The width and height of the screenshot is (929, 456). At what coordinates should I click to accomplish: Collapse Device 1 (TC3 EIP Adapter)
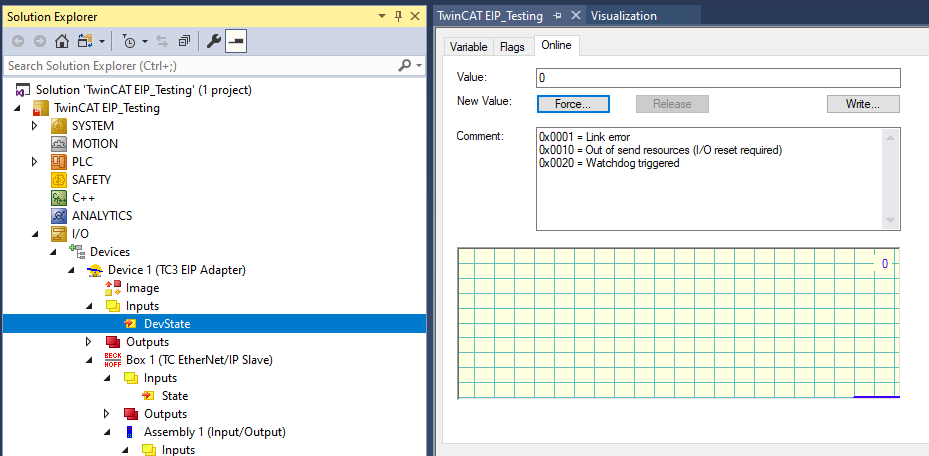tap(70, 270)
